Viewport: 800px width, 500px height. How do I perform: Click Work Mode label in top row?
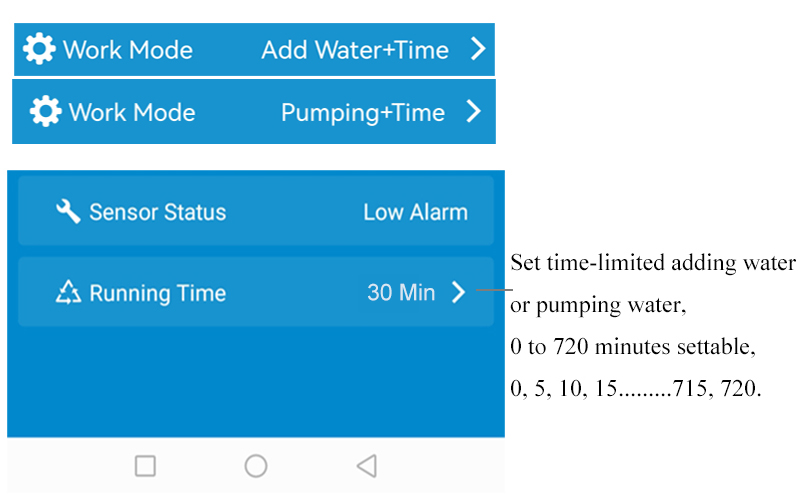127,50
